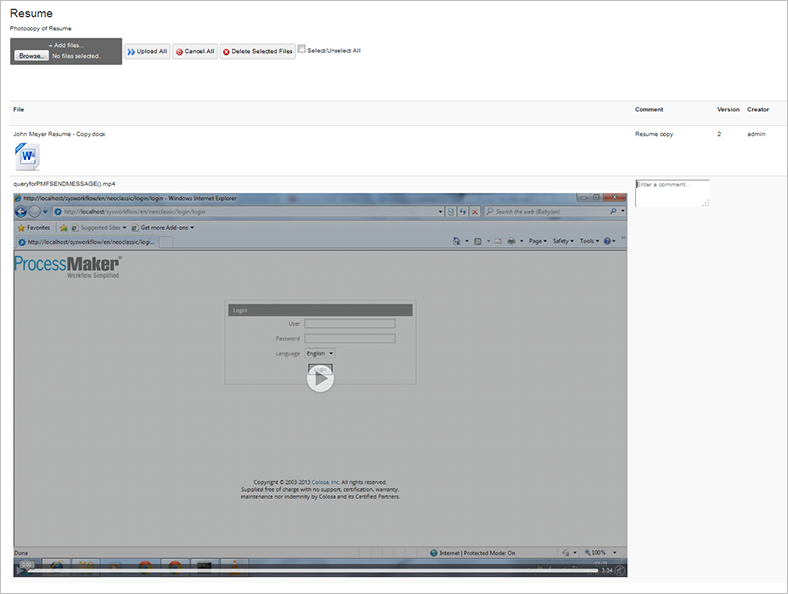788x594 pixels.
Task: Click the blue help icon in IE command bar
Action: (607, 241)
